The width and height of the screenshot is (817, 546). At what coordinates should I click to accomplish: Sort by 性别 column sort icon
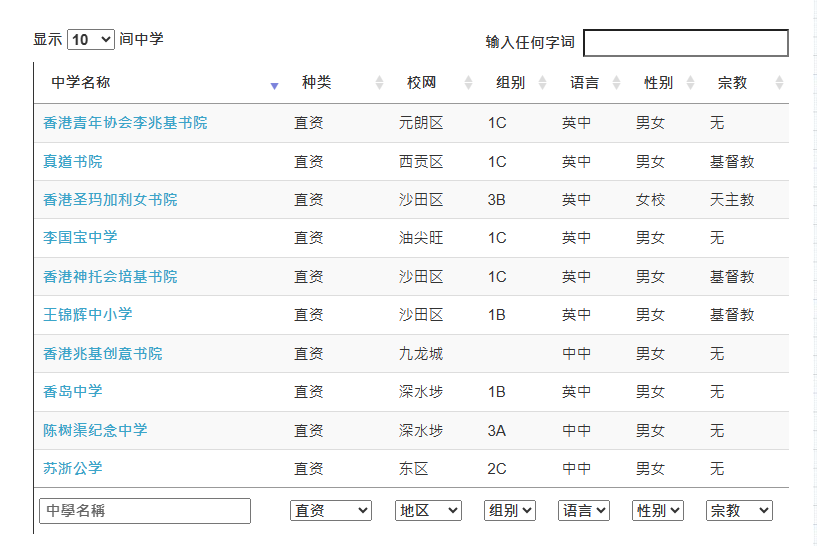click(x=690, y=82)
